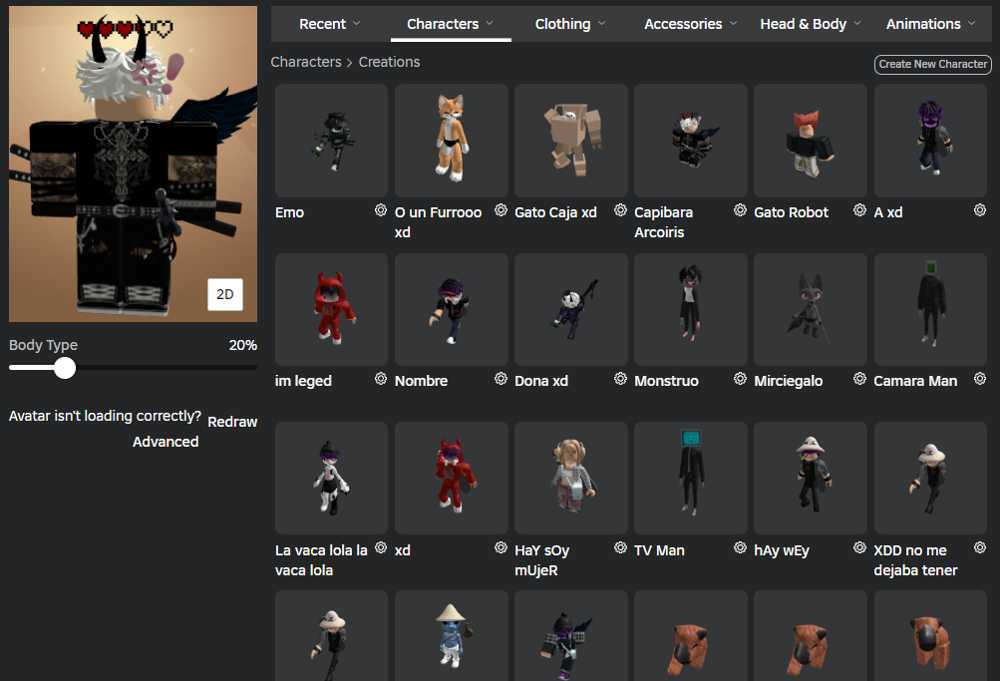Open settings gear for hAy wEy
The image size is (1000, 681).
tap(860, 547)
